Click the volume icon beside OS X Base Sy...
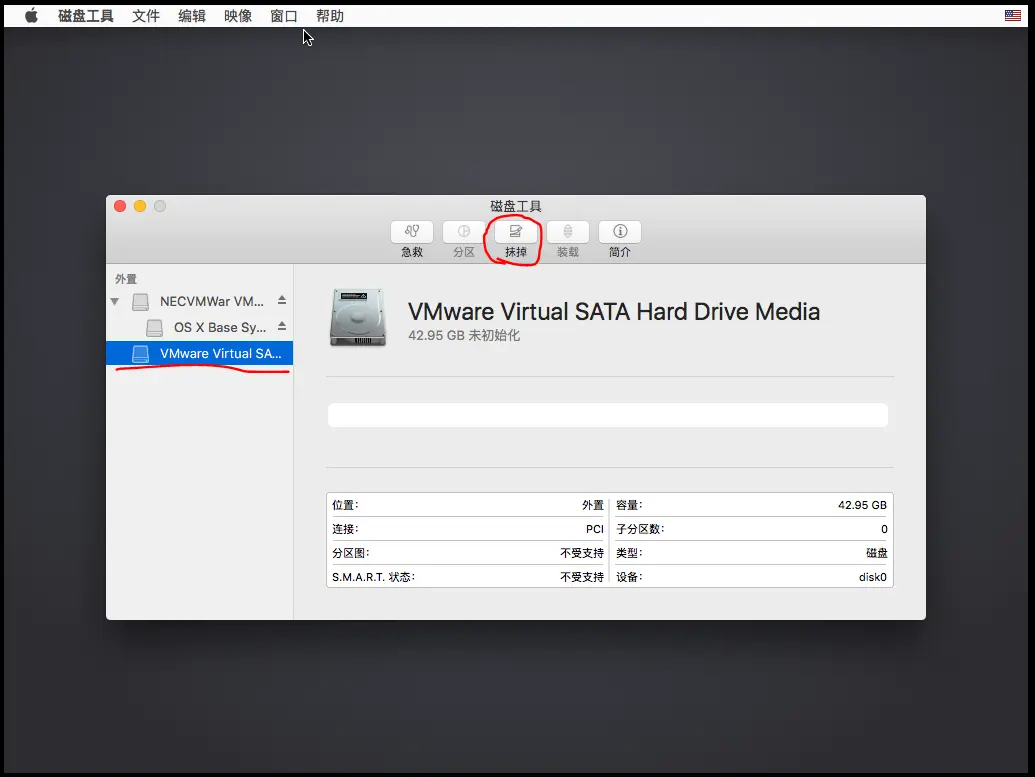Screen dimensions: 1035x777 click(154, 327)
